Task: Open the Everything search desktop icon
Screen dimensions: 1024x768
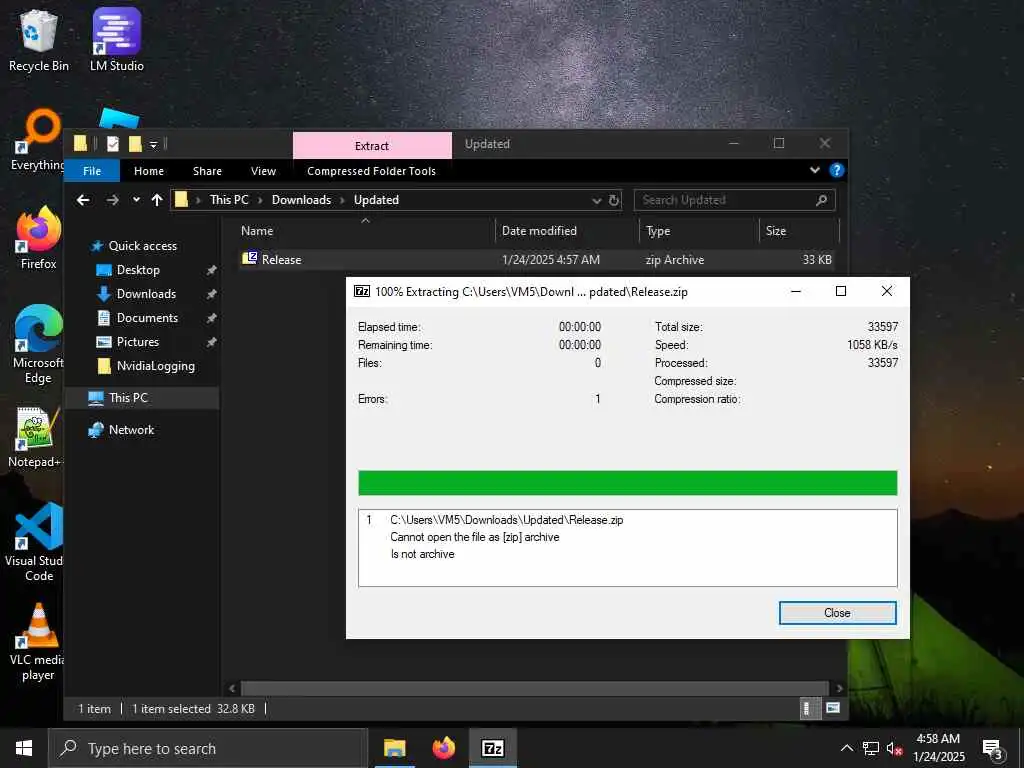Action: (38, 140)
